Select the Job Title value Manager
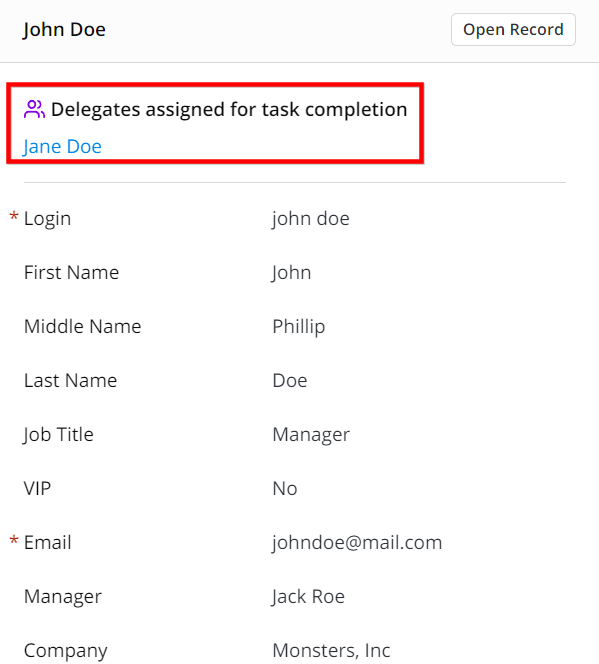599x664 pixels. [311, 435]
